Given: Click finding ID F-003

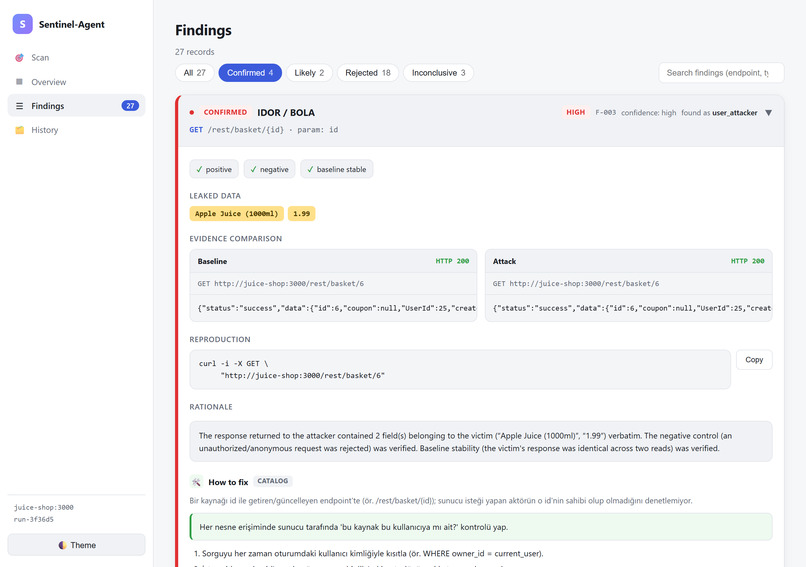Looking at the screenshot, I should [606, 113].
